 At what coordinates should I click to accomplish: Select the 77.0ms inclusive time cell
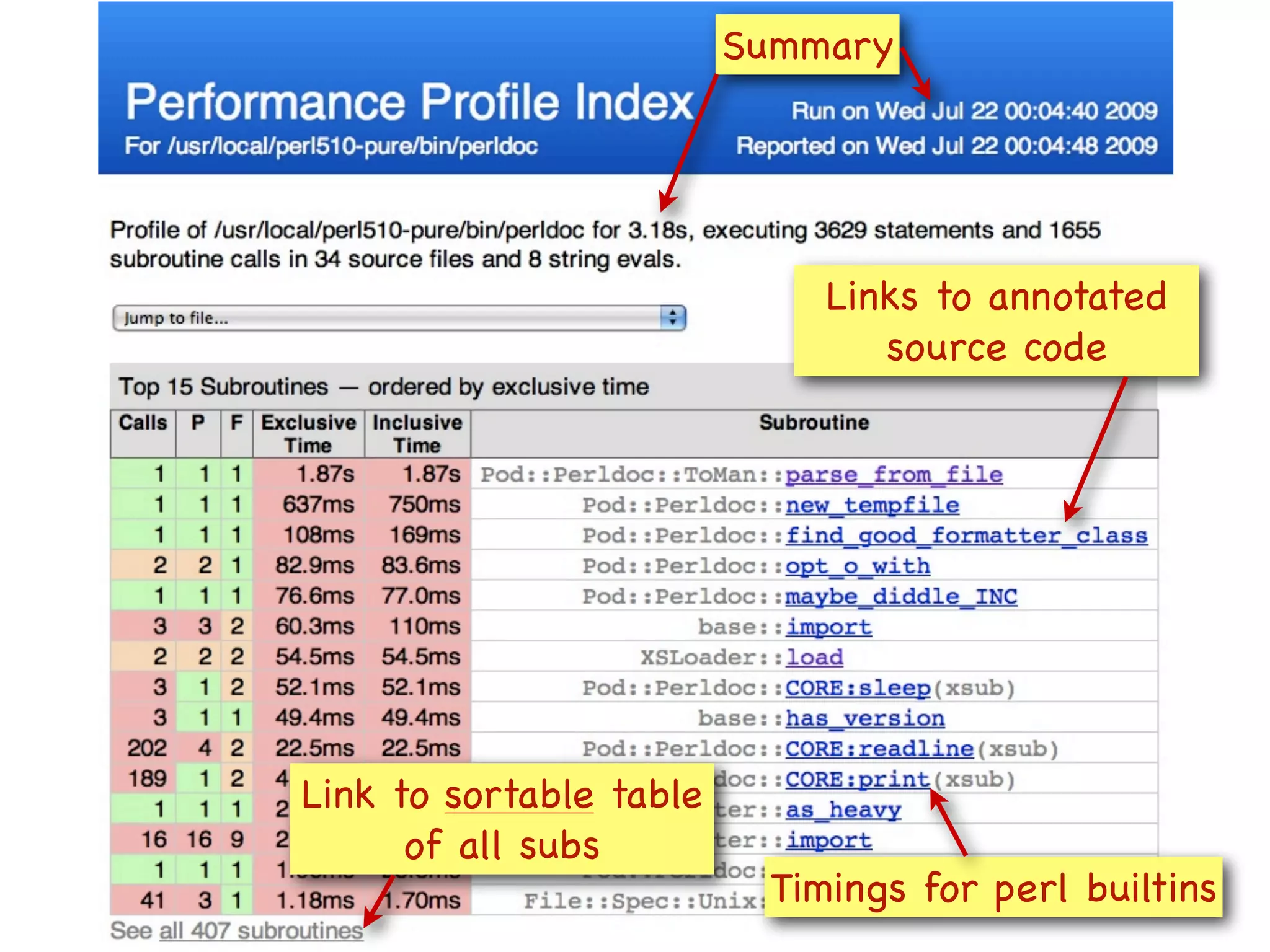[x=417, y=596]
